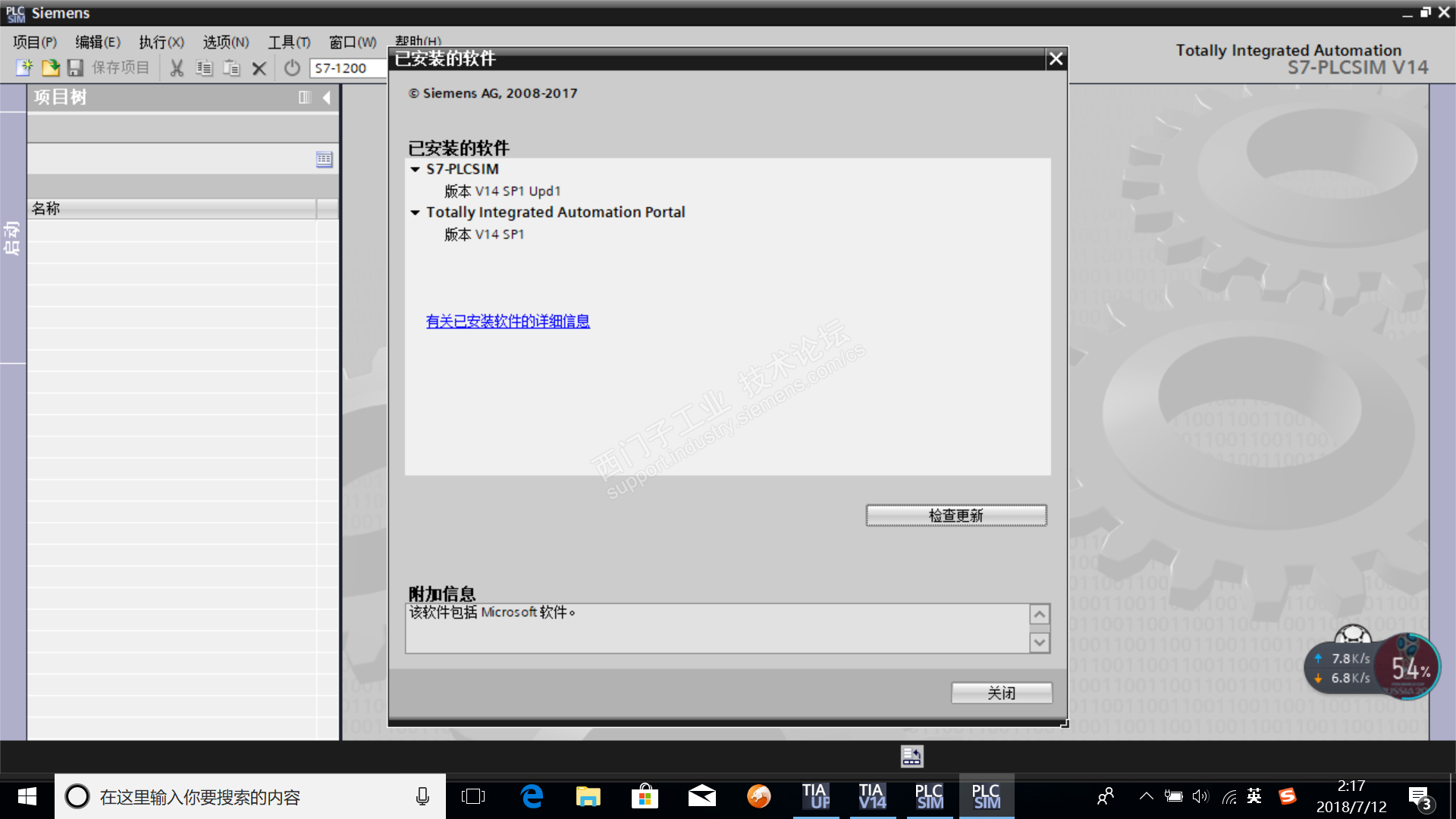The image size is (1456, 819).
Task: Click the toggle view icon in status bar
Action: (x=912, y=756)
